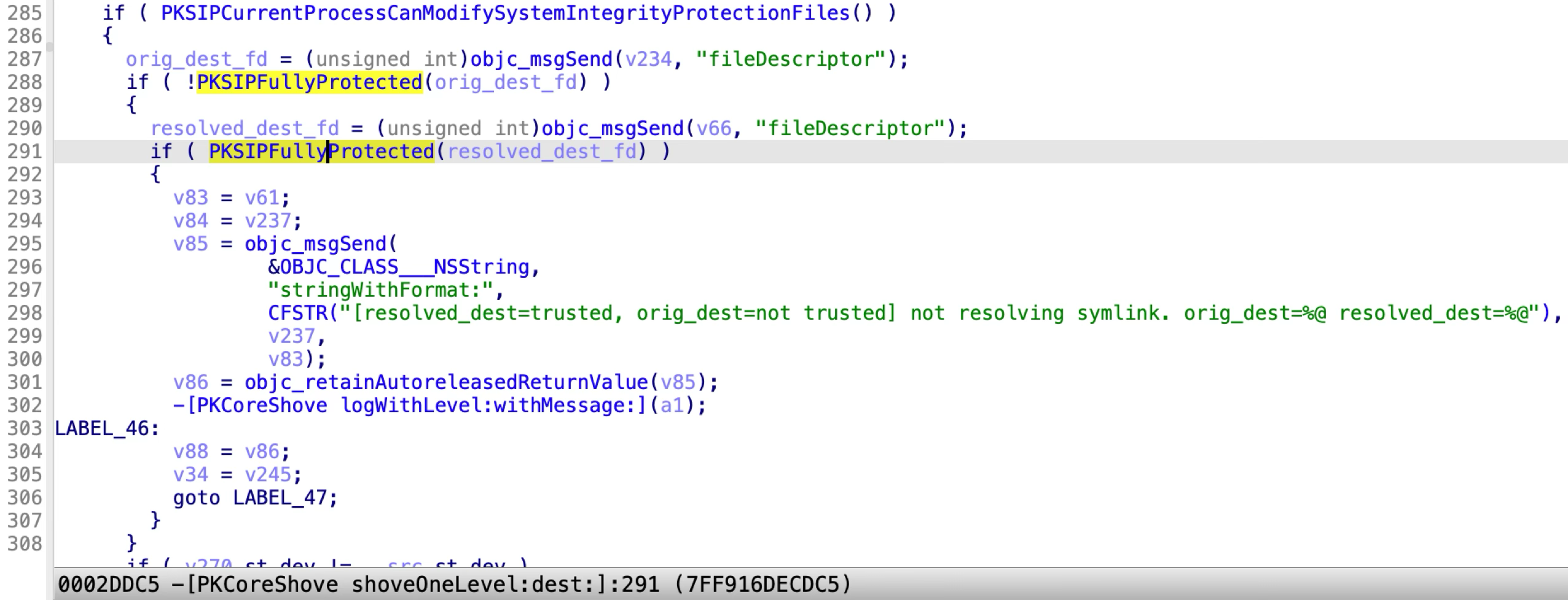Screen dimensions: 1568x600
Task: Click line number 308 in gutter
Action: tap(25, 544)
